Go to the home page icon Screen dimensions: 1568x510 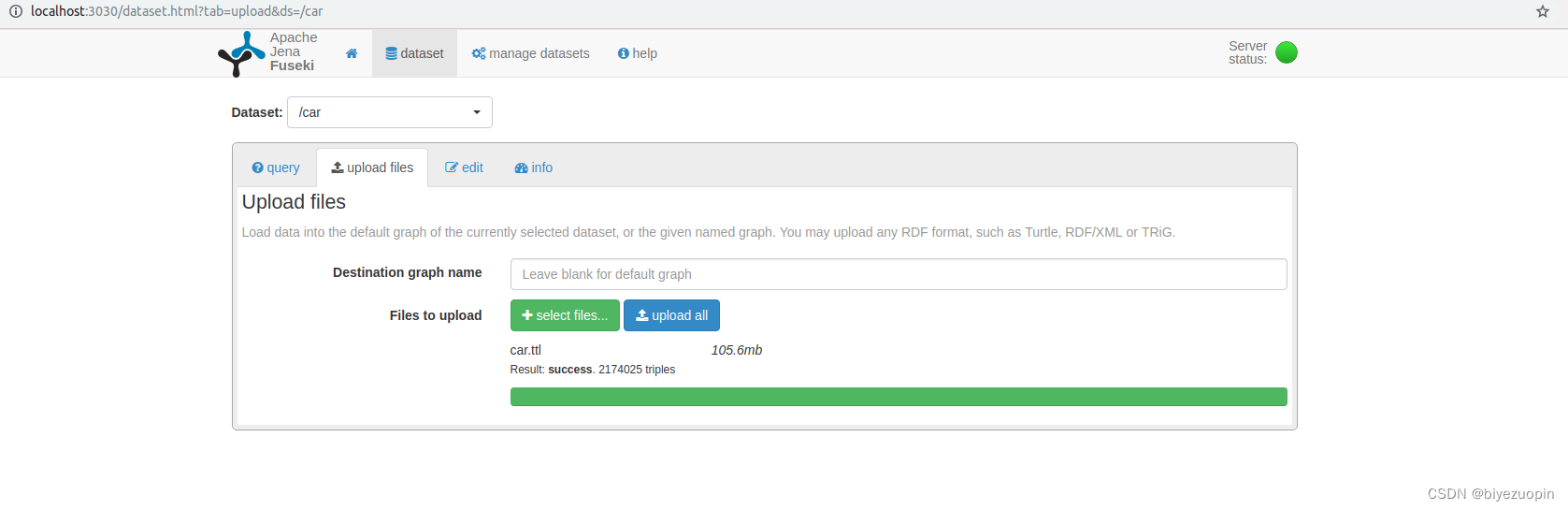(x=352, y=53)
